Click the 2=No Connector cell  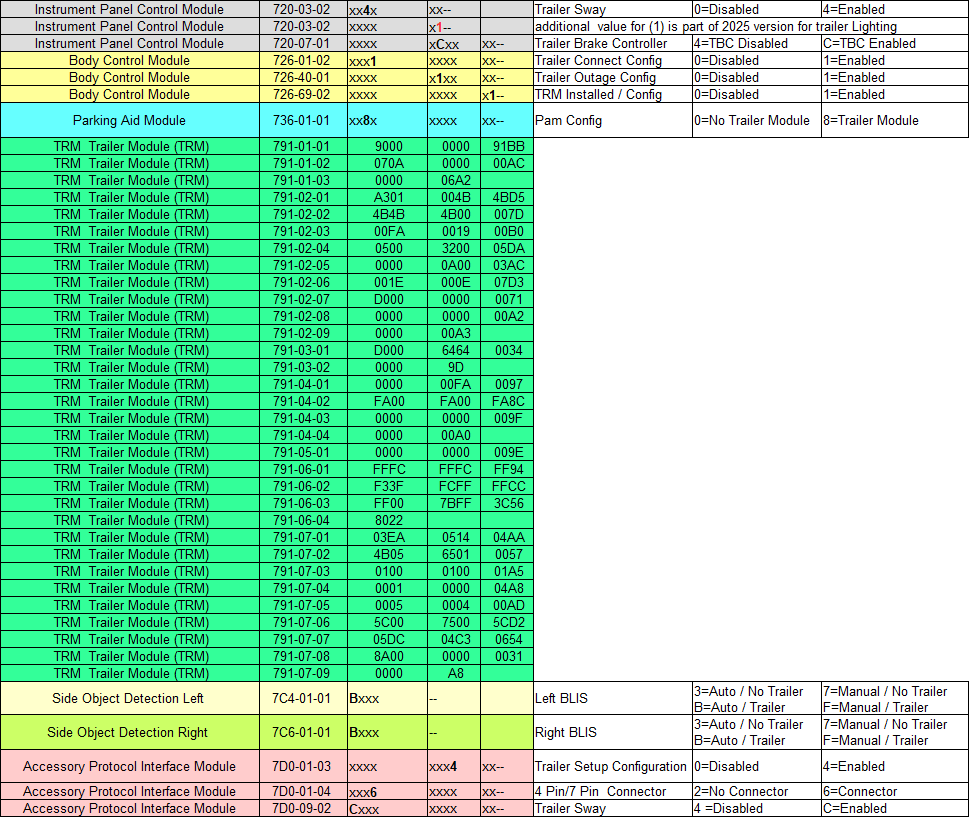tap(757, 792)
